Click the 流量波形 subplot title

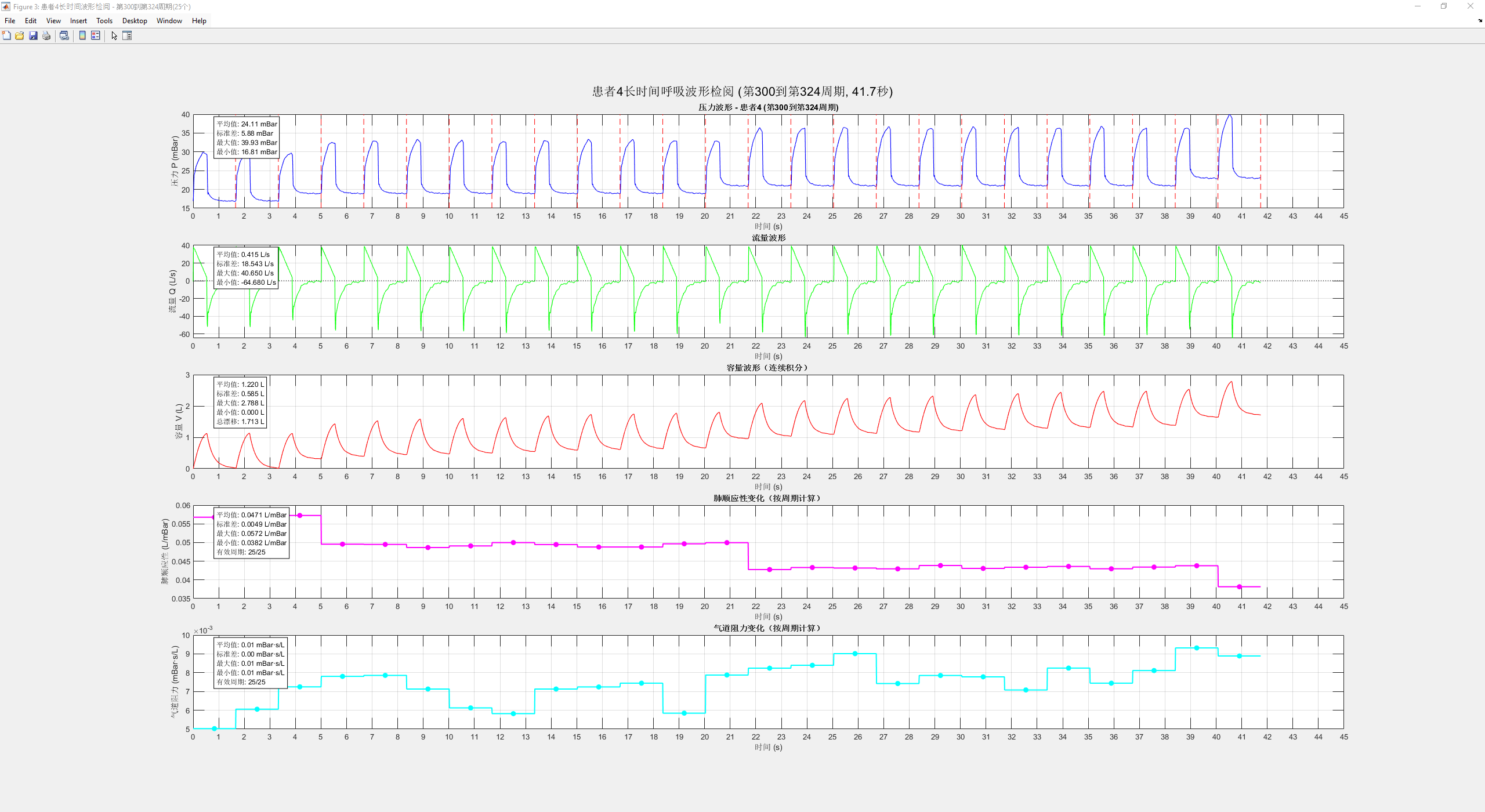click(769, 238)
